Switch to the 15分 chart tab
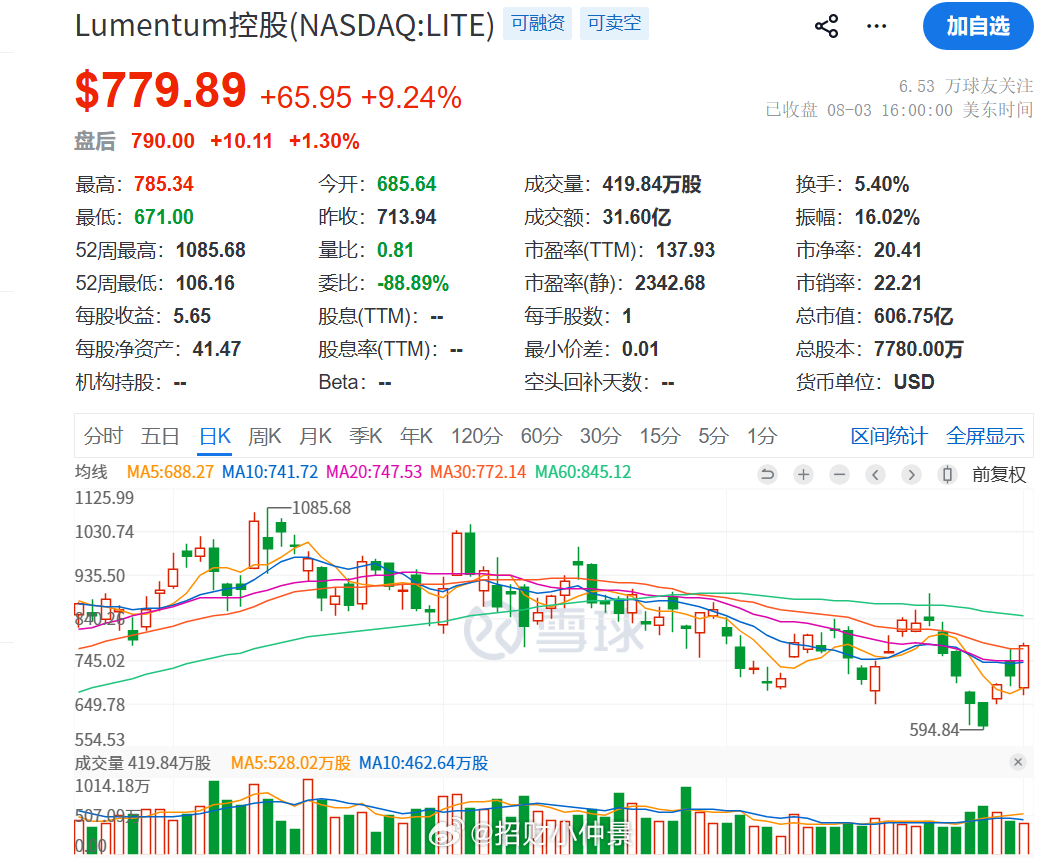 pyautogui.click(x=660, y=436)
